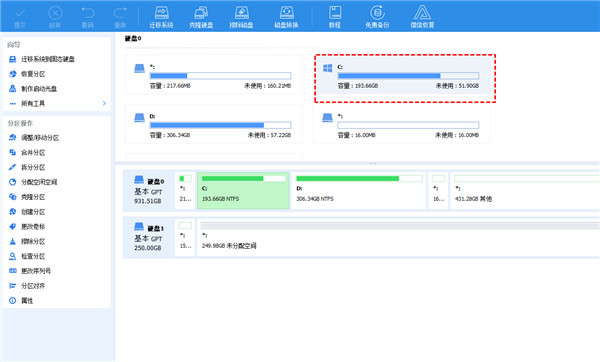Select the 431.28GB 其他 block in disk map
600x362 pixels.
(x=525, y=191)
